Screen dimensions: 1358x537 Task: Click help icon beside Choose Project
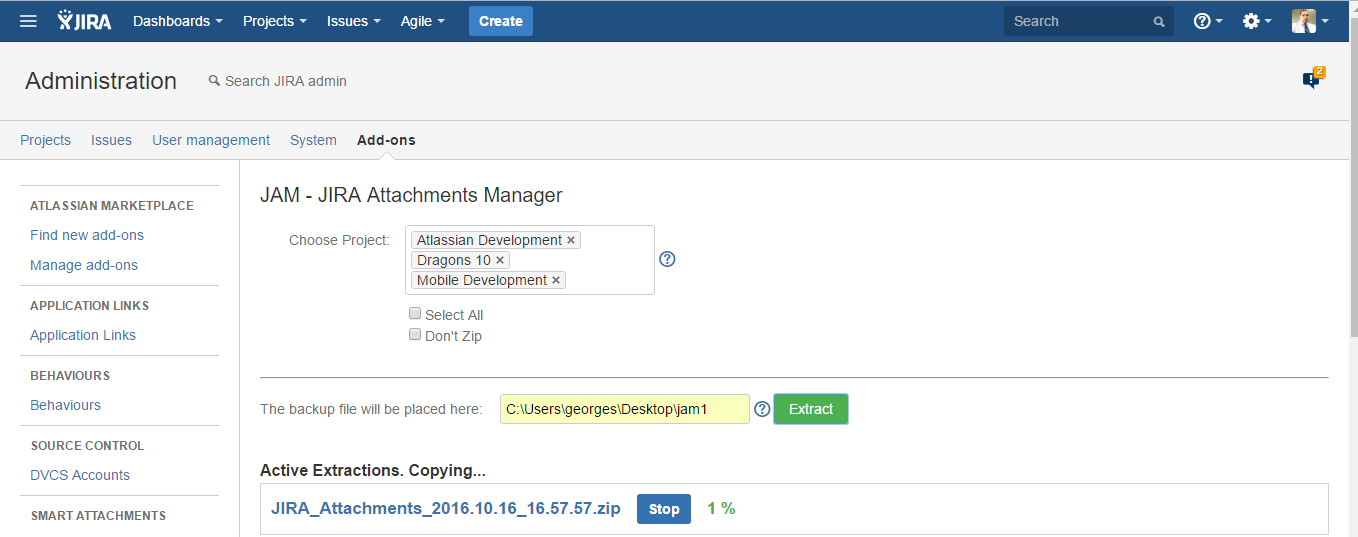point(668,259)
